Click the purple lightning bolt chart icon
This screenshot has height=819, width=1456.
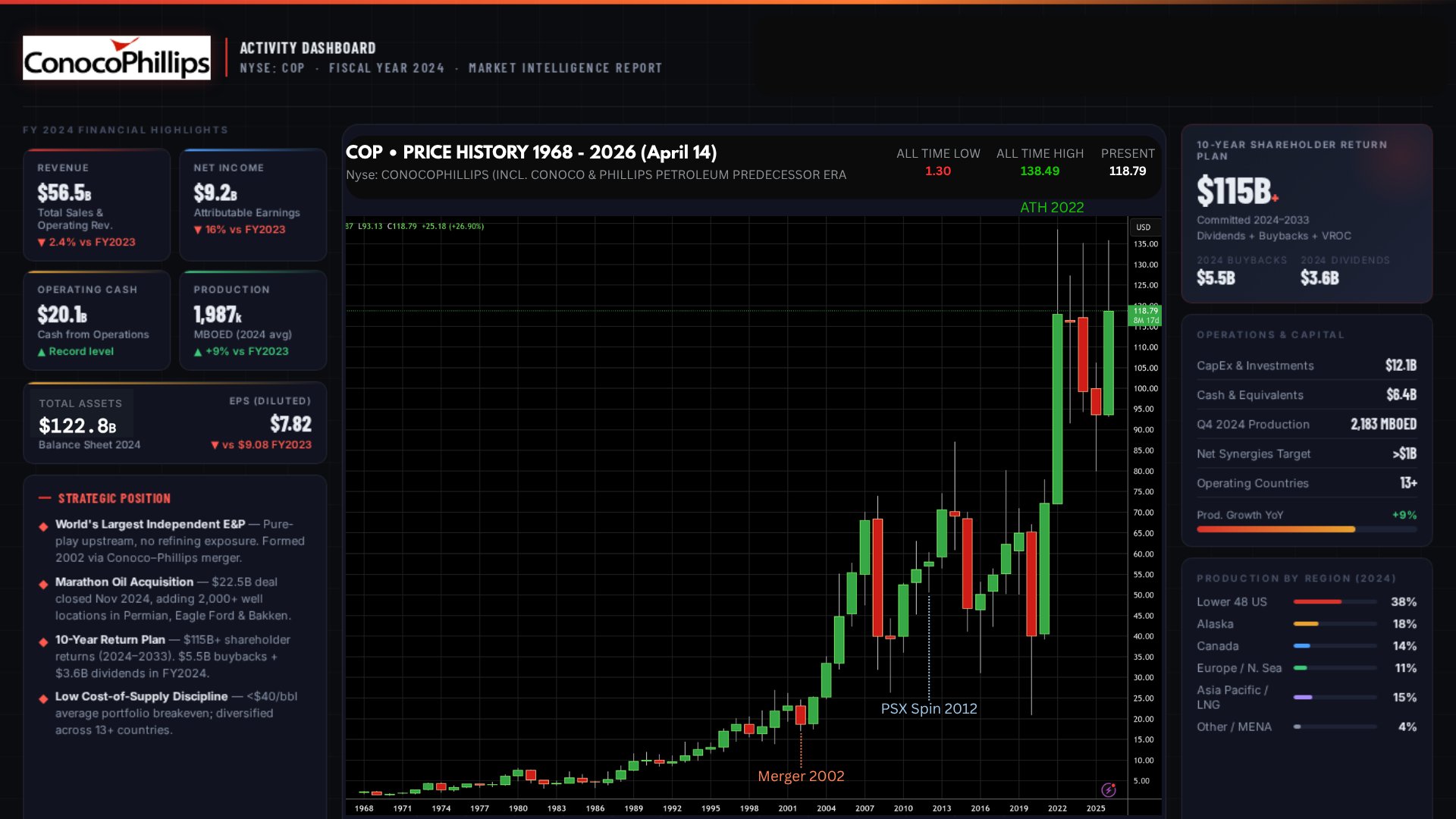coord(1109,790)
